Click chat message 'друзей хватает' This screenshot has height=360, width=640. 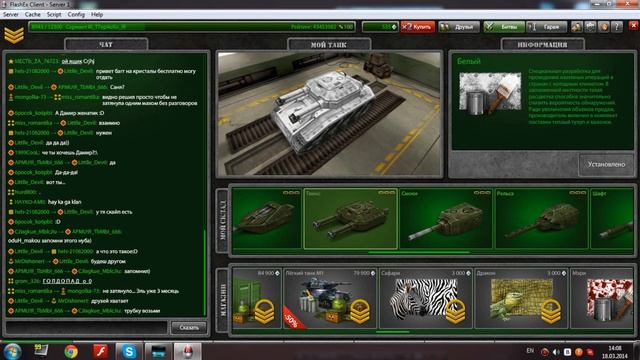point(109,301)
